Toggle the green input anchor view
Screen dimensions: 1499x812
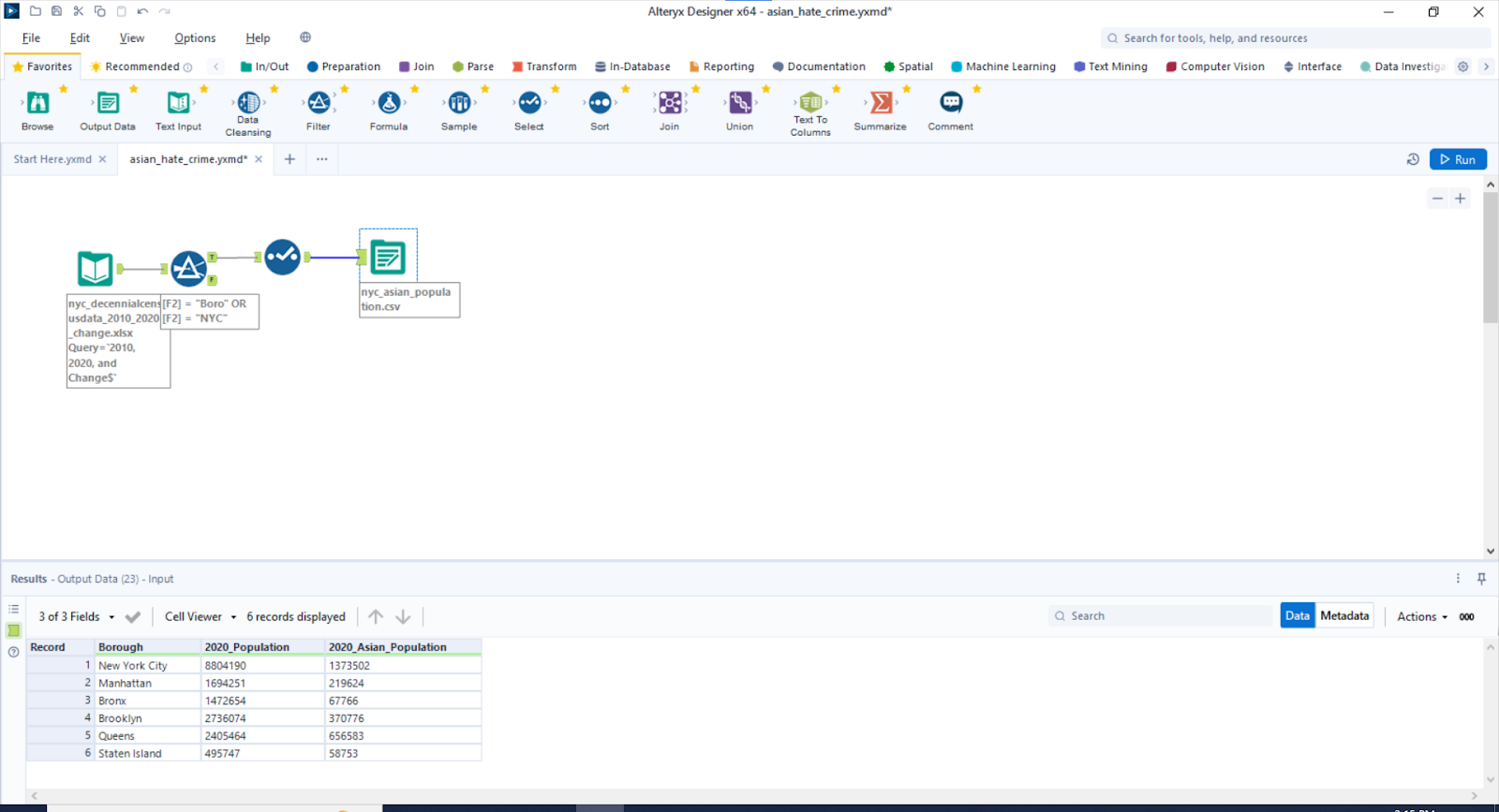[13, 630]
